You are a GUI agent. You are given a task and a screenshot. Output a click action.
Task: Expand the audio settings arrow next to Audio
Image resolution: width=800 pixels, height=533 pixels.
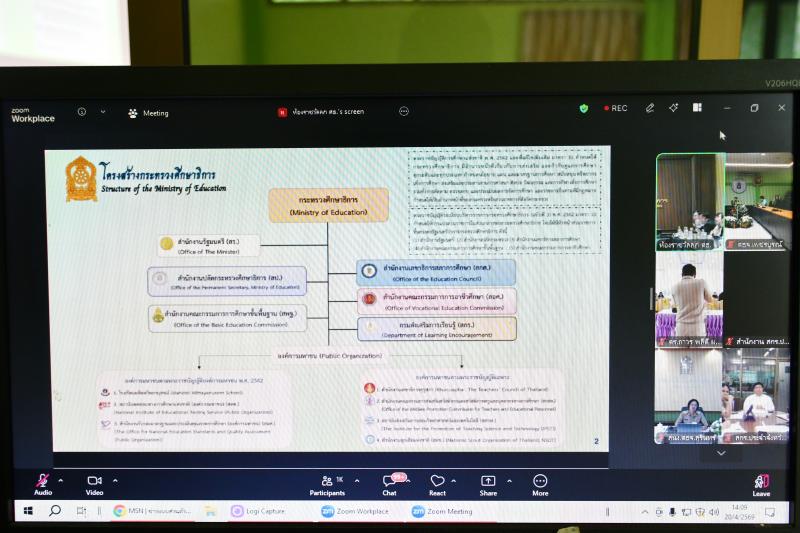[60, 480]
